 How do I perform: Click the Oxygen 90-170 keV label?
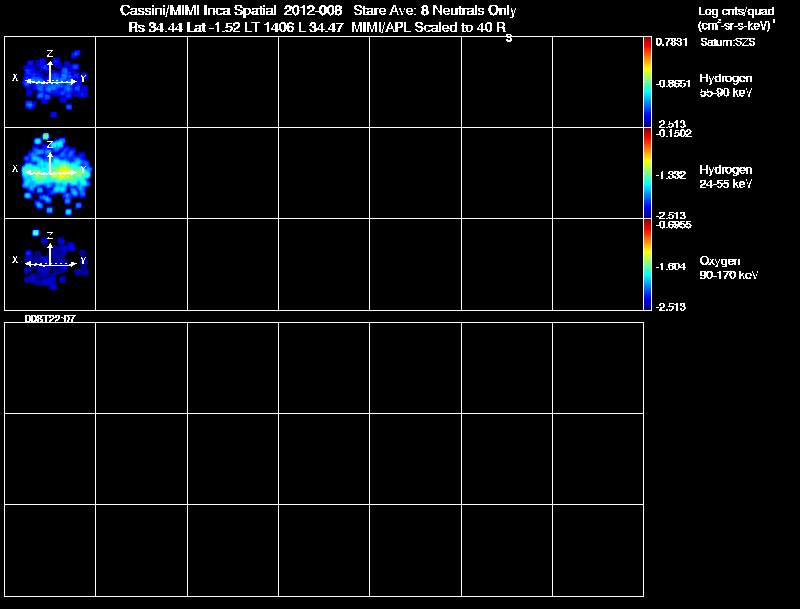(x=729, y=268)
